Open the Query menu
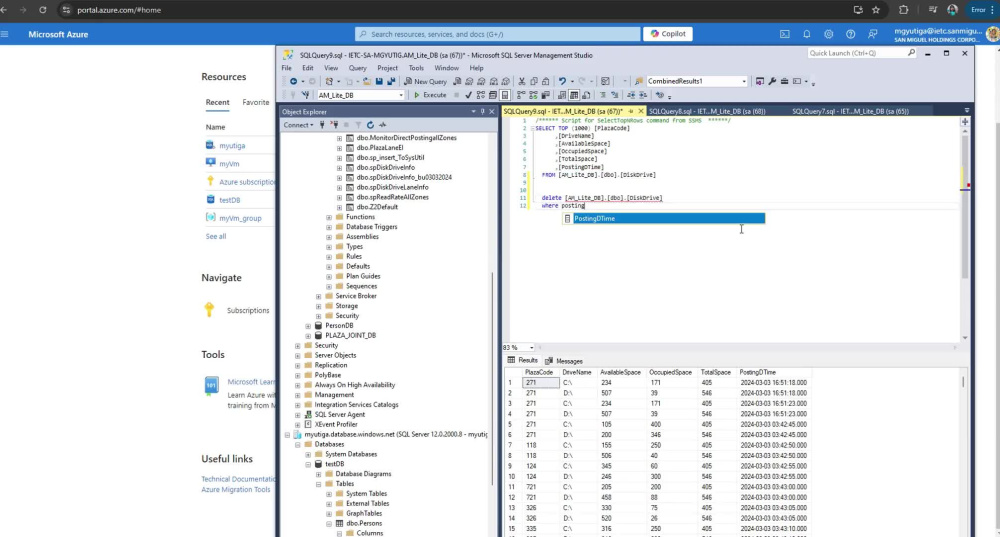This screenshot has width=1000, height=537. [x=357, y=68]
